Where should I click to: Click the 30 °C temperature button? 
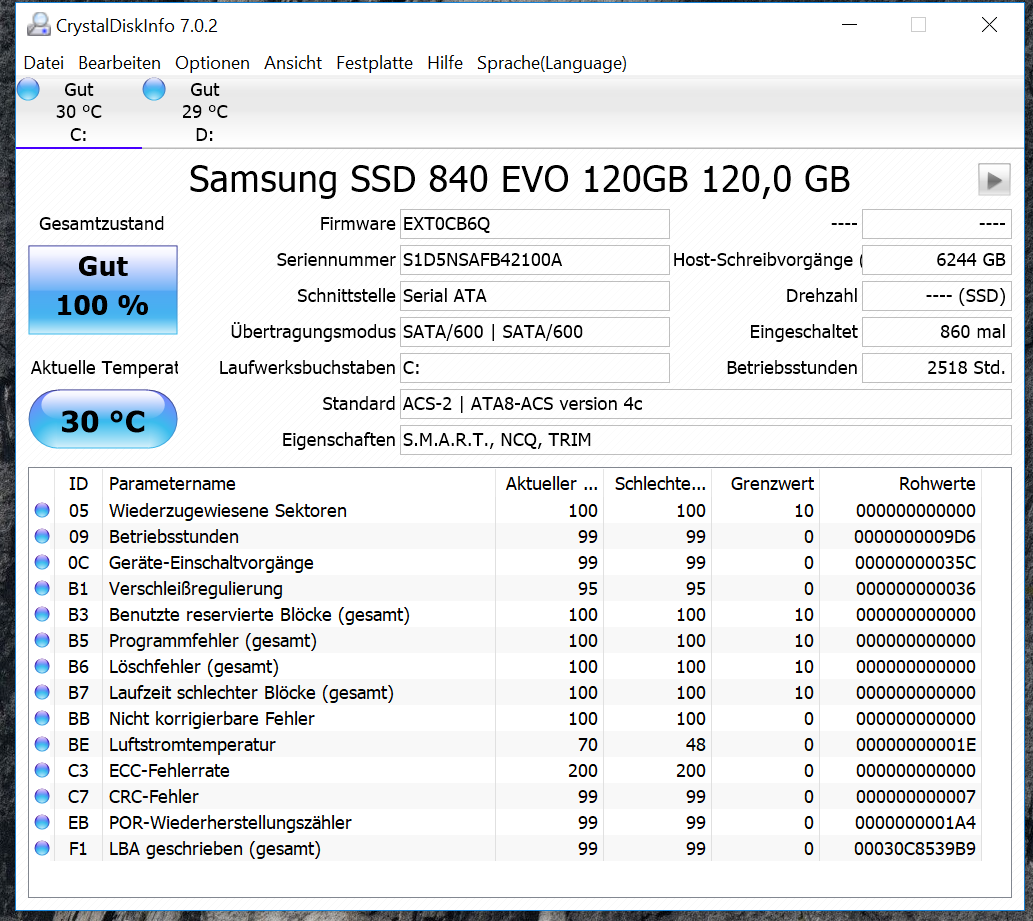tap(103, 420)
